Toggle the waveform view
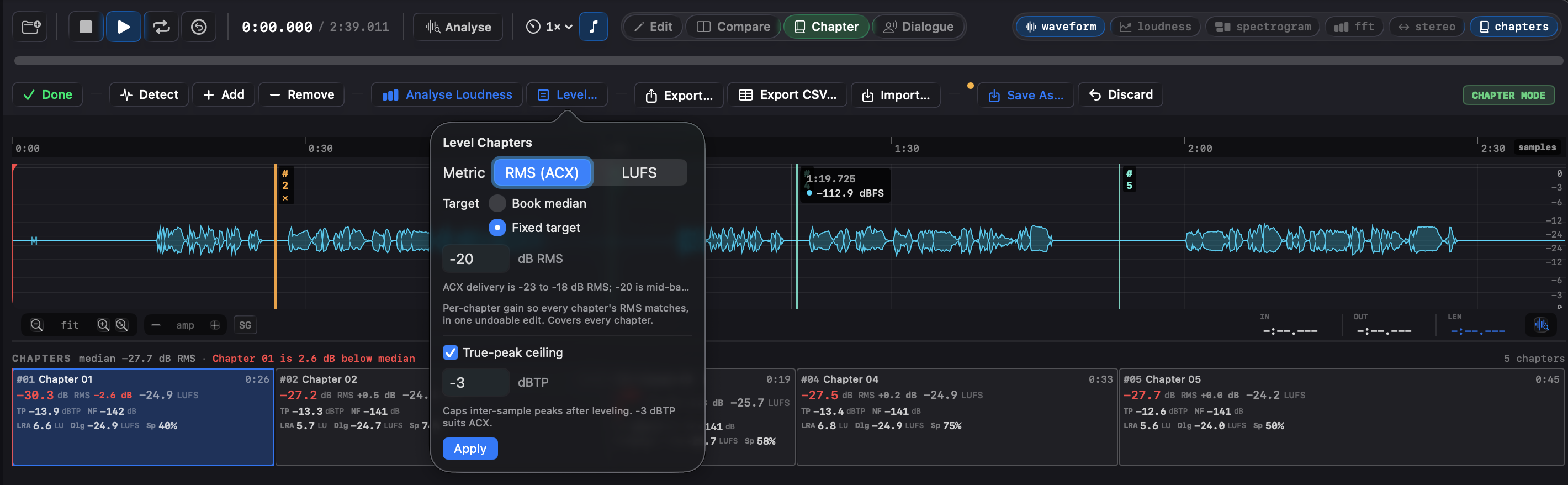1568x485 pixels. click(1061, 27)
